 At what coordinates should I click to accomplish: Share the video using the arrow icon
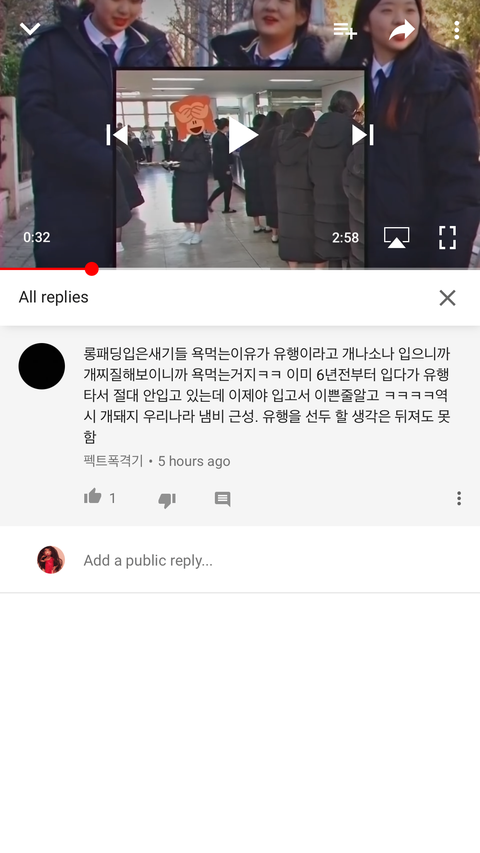(x=402, y=30)
